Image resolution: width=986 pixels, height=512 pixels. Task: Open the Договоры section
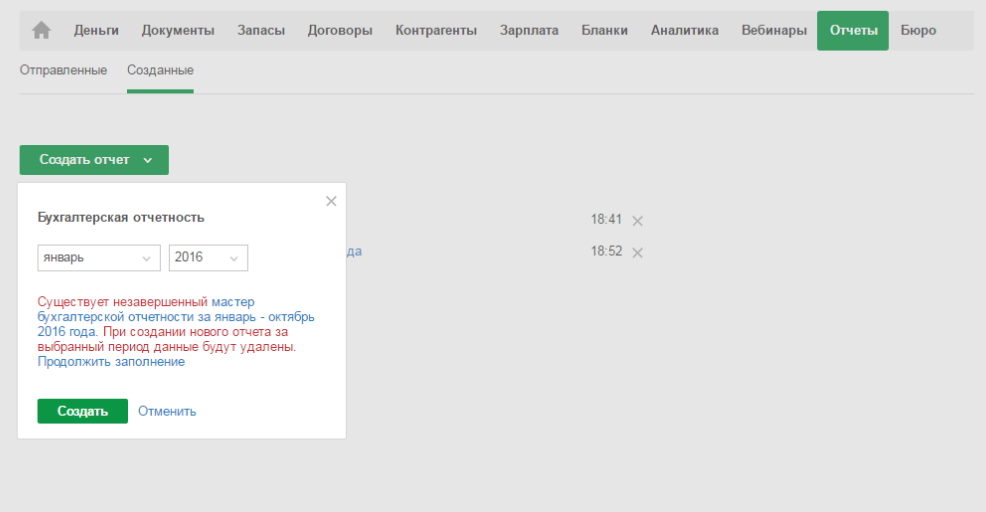pyautogui.click(x=340, y=30)
